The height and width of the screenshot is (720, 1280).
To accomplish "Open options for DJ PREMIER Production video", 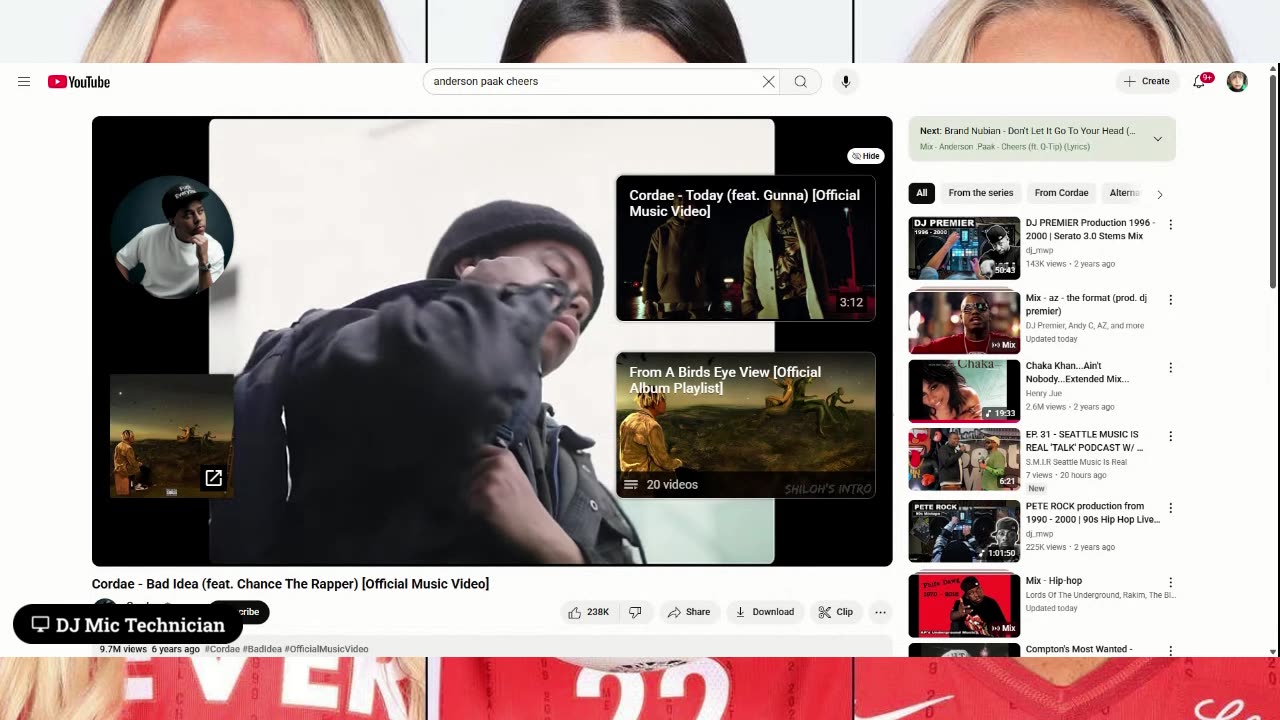I will 1170,225.
